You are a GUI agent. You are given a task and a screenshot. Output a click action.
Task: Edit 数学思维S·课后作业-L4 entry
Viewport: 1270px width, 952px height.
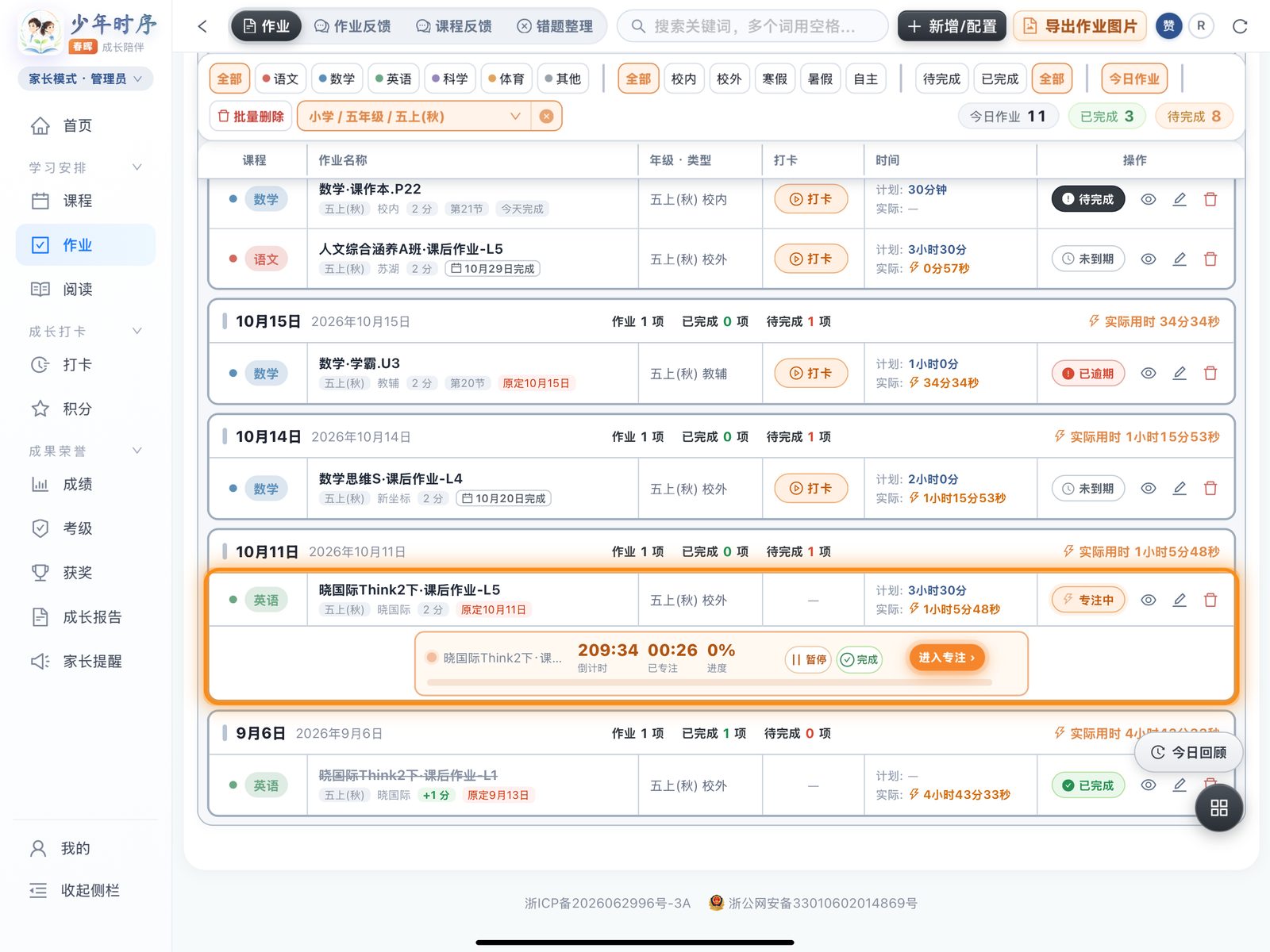pyautogui.click(x=1180, y=488)
